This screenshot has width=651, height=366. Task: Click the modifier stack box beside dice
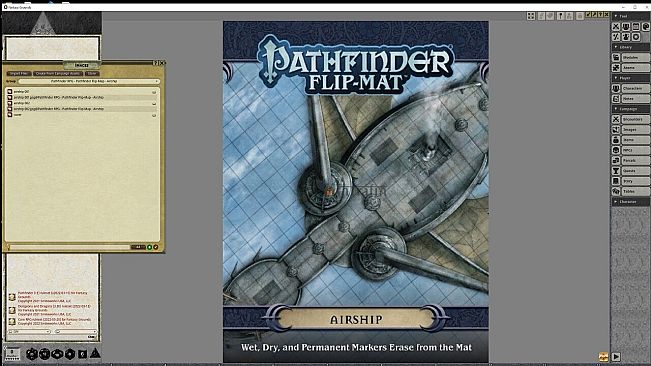tap(12, 354)
